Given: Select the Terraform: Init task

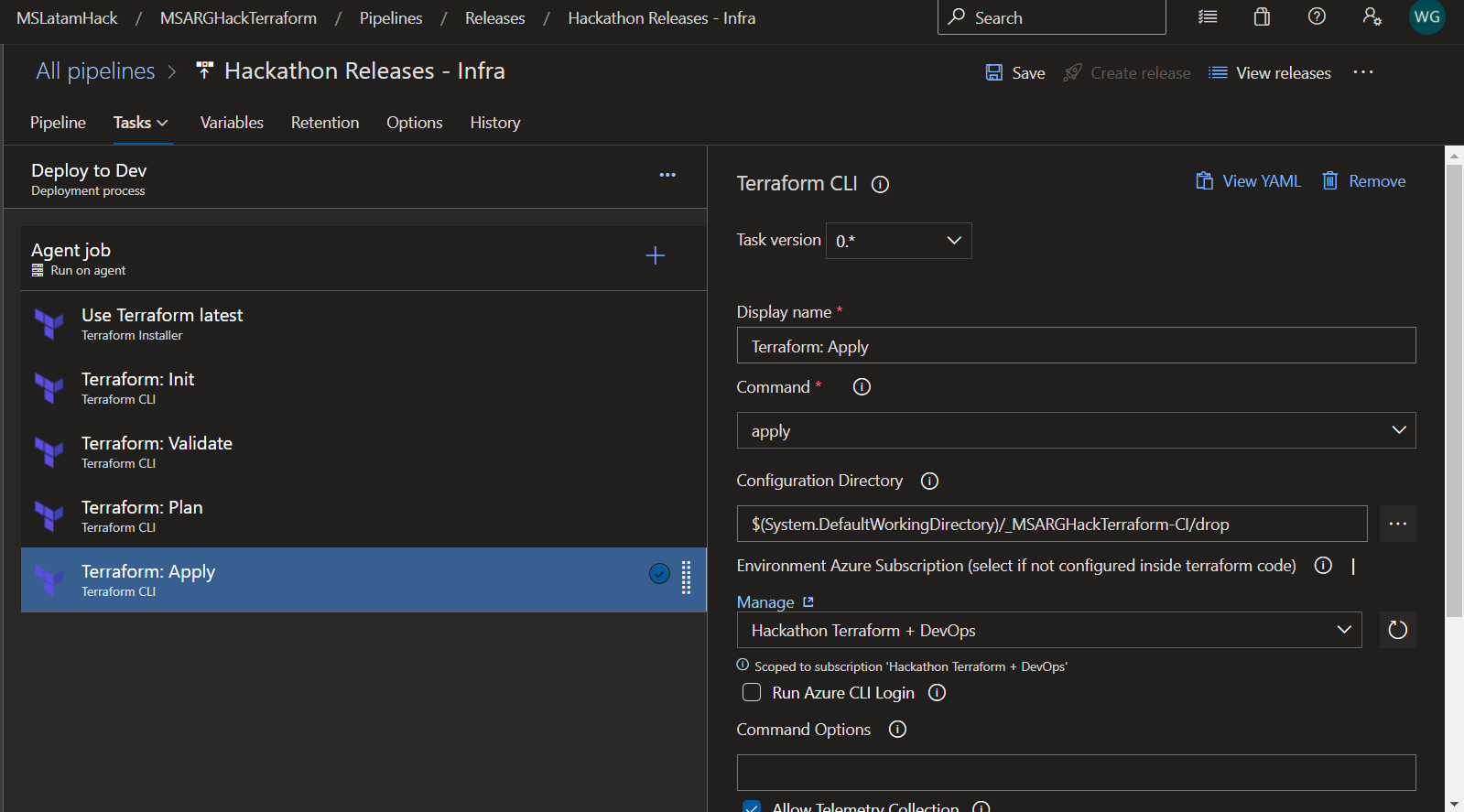Looking at the screenshot, I should pyautogui.click(x=363, y=387).
